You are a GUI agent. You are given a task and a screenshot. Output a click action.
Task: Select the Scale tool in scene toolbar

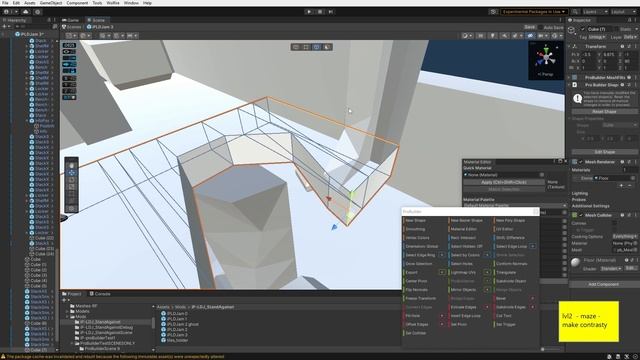pyautogui.click(x=71, y=187)
